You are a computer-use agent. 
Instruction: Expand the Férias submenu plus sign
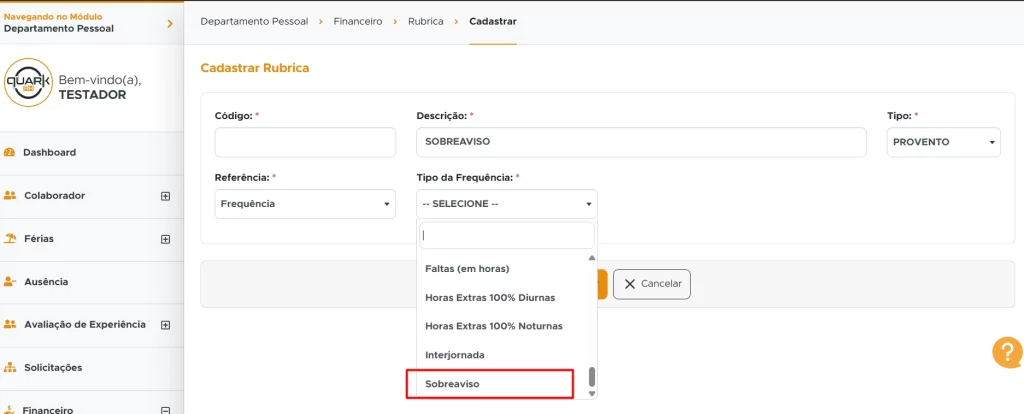point(166,239)
